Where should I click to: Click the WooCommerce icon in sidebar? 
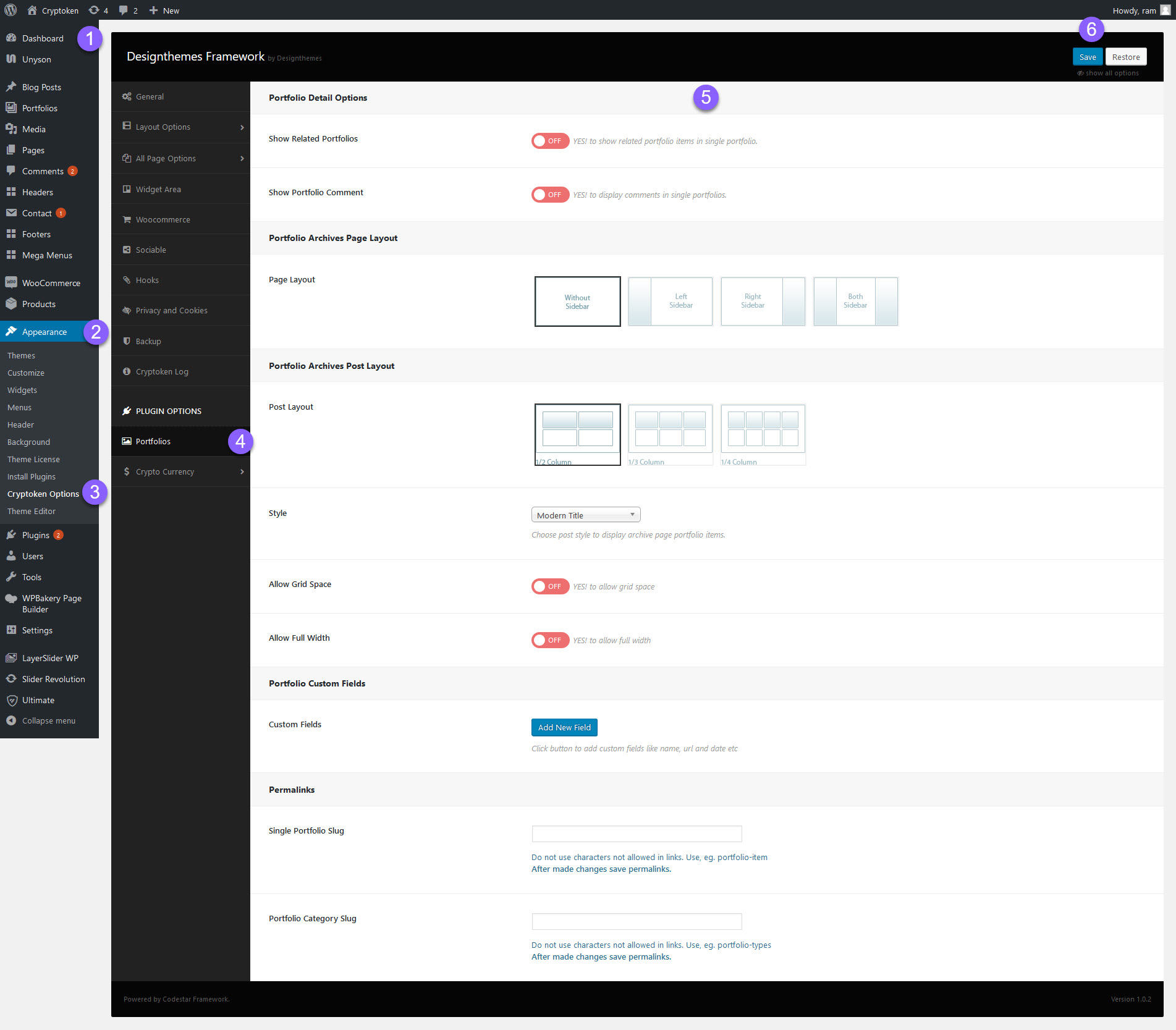coord(11,282)
